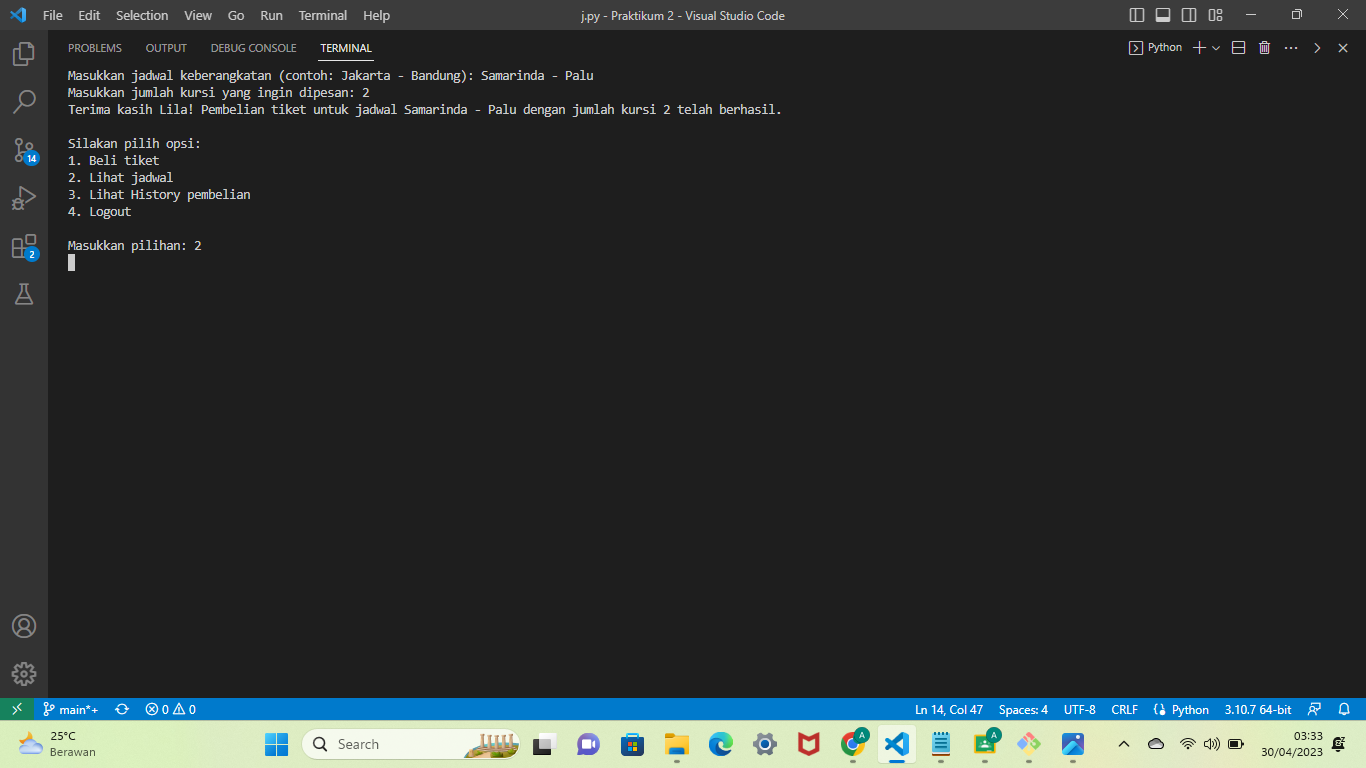Open the Windows Start menu

276,744
